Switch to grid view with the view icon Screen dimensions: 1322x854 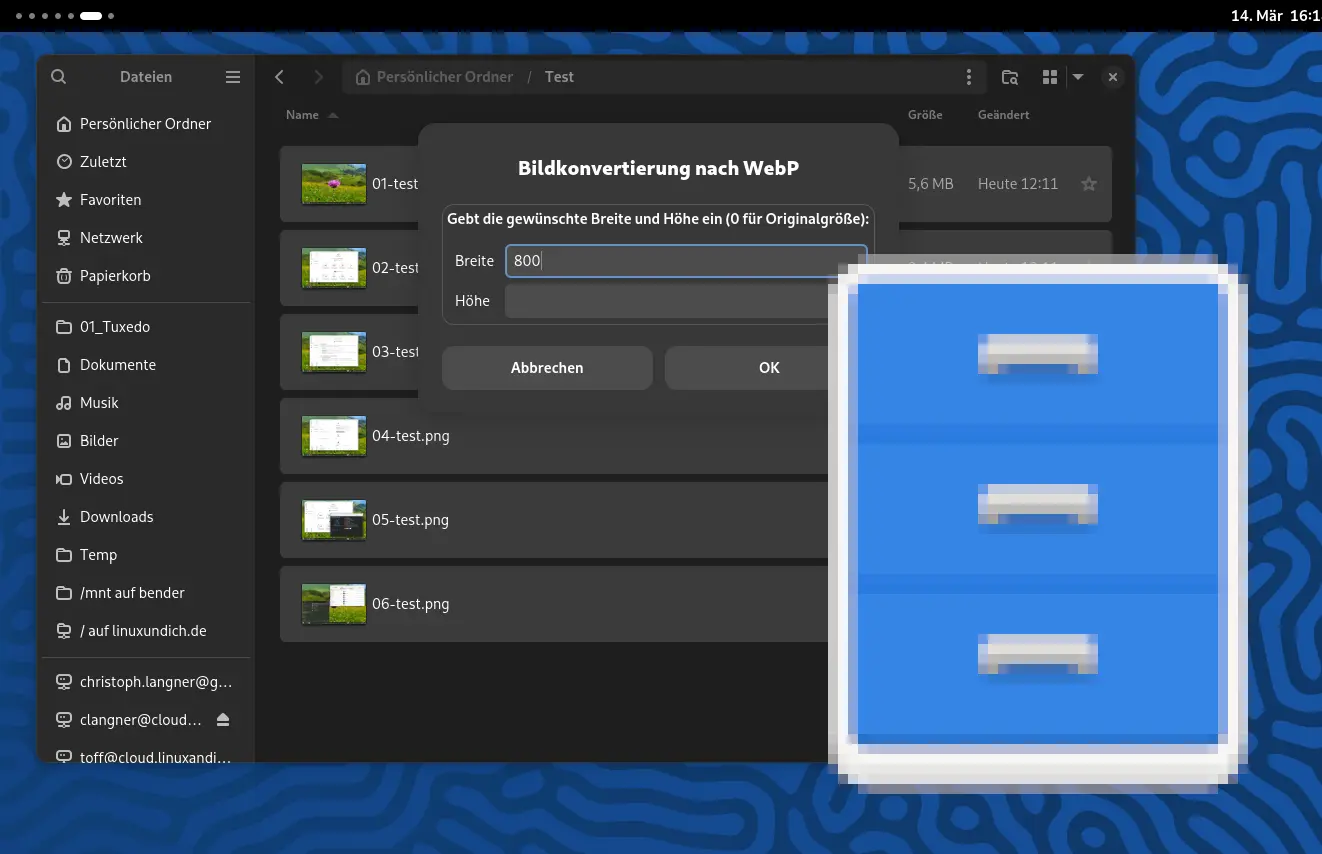(1048, 76)
